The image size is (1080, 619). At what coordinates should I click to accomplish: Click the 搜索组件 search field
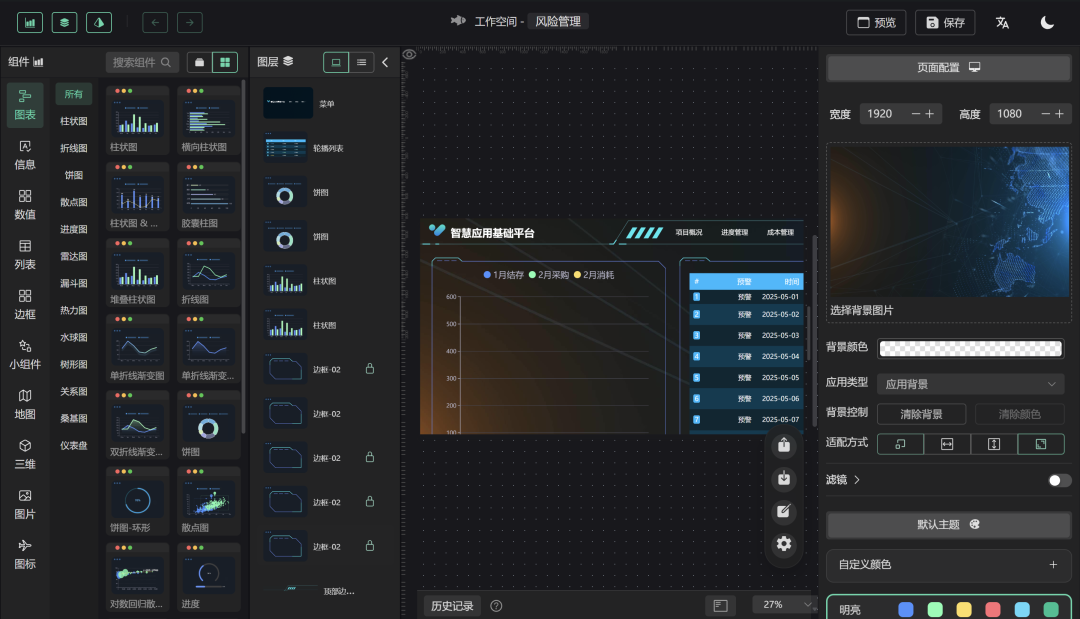[x=142, y=62]
